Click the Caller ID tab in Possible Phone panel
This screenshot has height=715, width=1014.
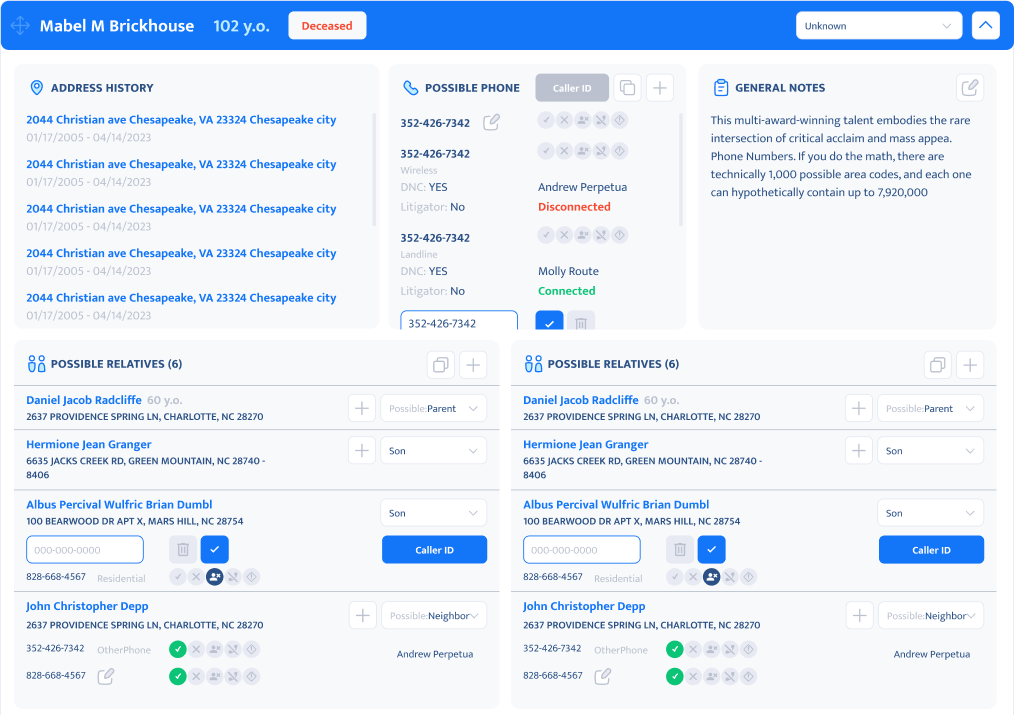(x=571, y=87)
